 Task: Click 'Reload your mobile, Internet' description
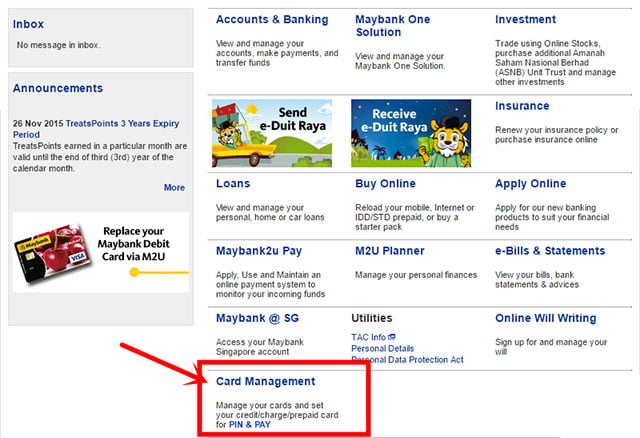pos(415,217)
